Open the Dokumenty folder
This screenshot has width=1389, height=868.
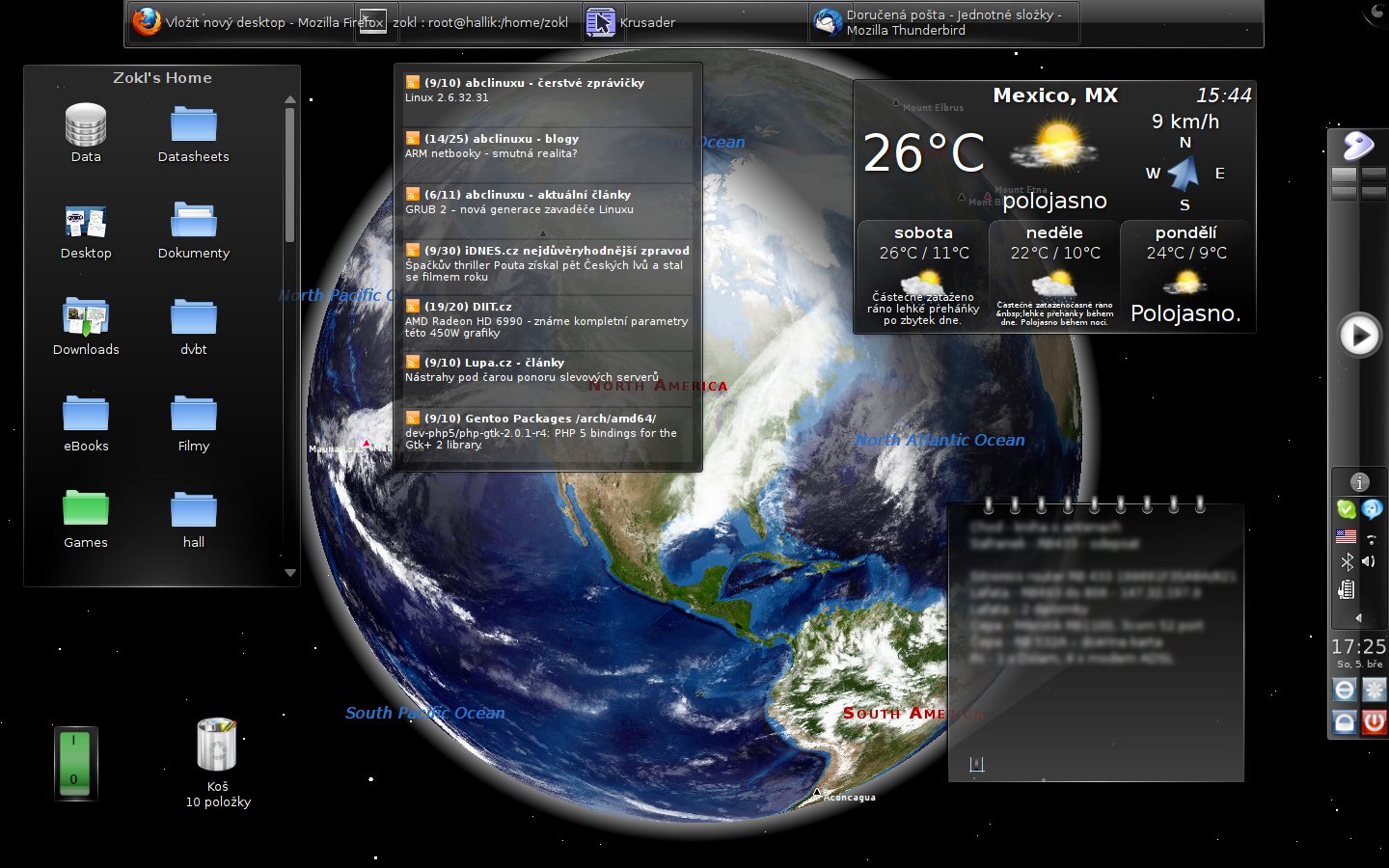click(x=194, y=231)
